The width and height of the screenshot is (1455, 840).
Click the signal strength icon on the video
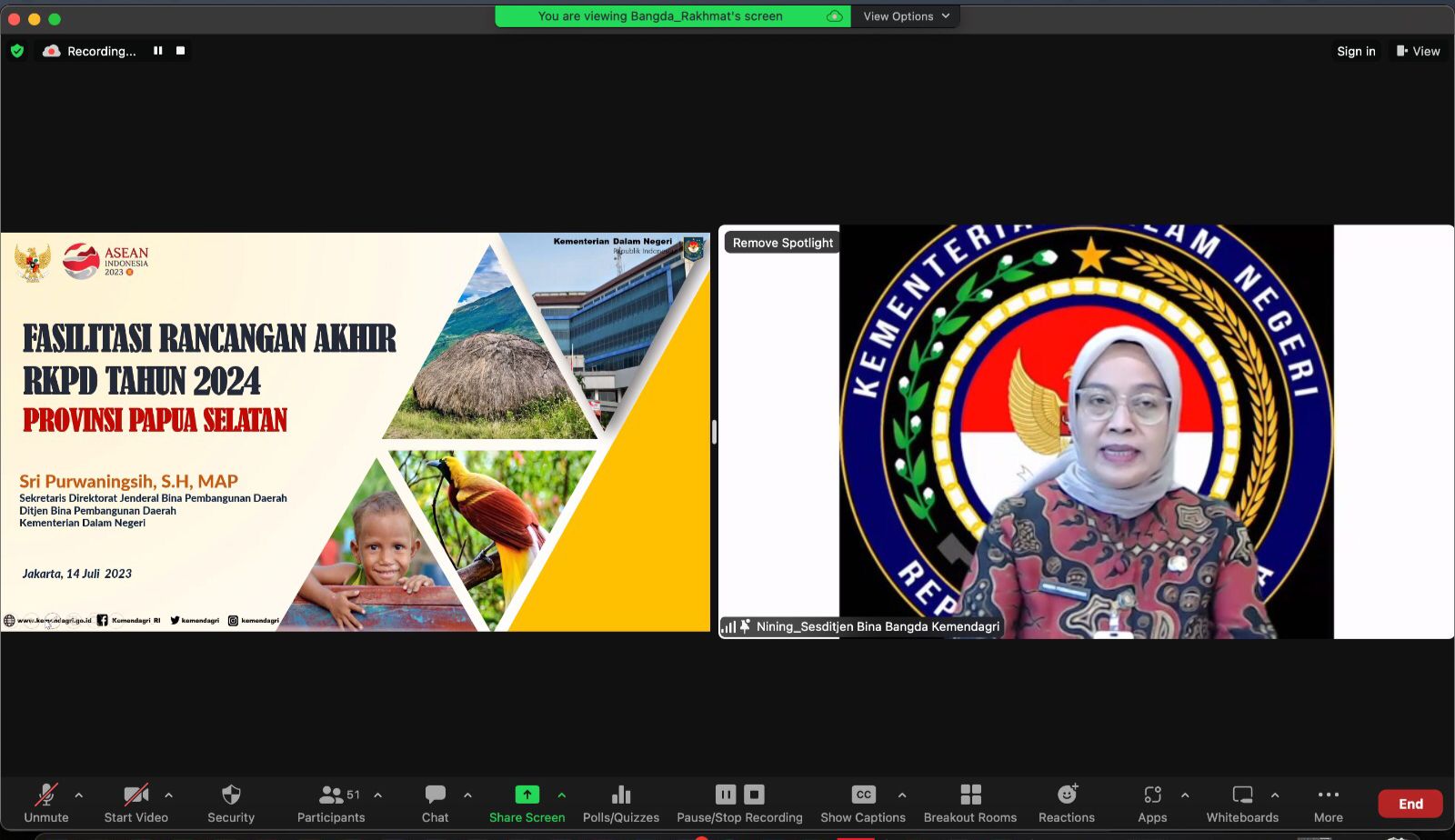pos(729,626)
